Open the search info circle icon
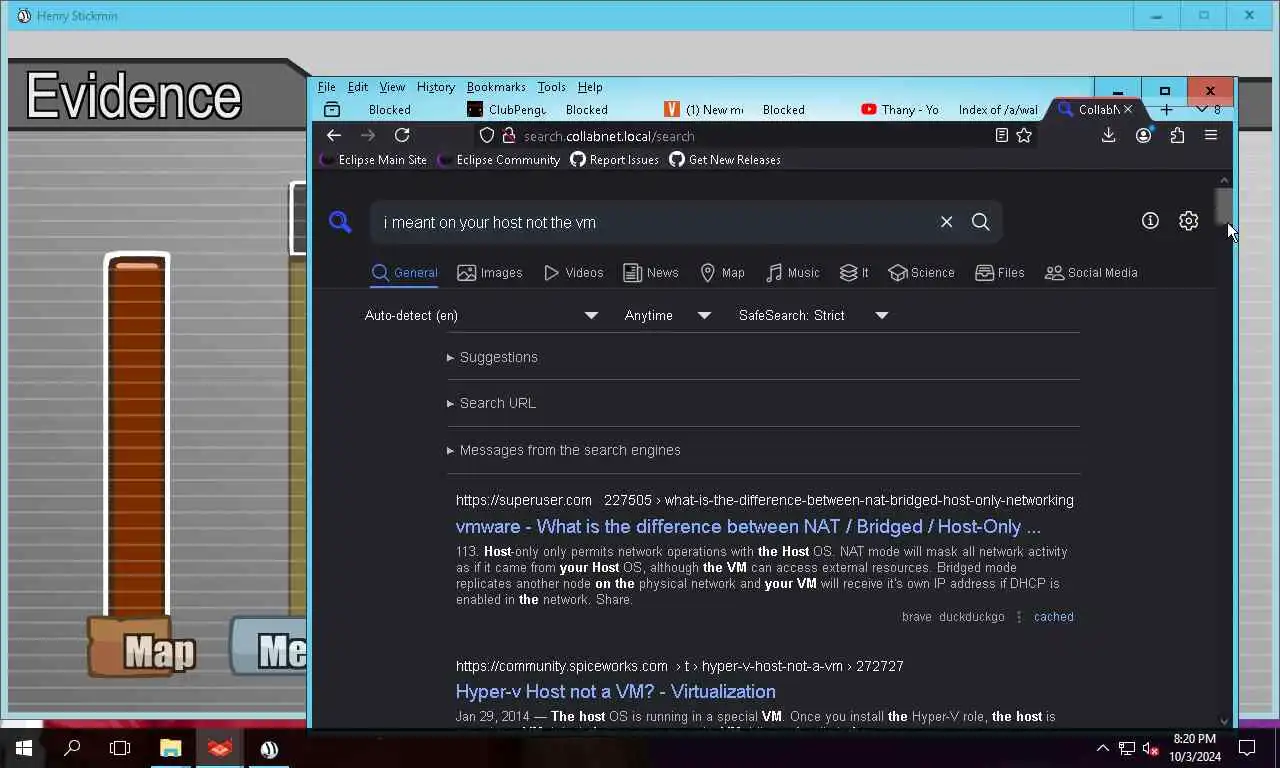This screenshot has height=768, width=1280. pos(1150,221)
